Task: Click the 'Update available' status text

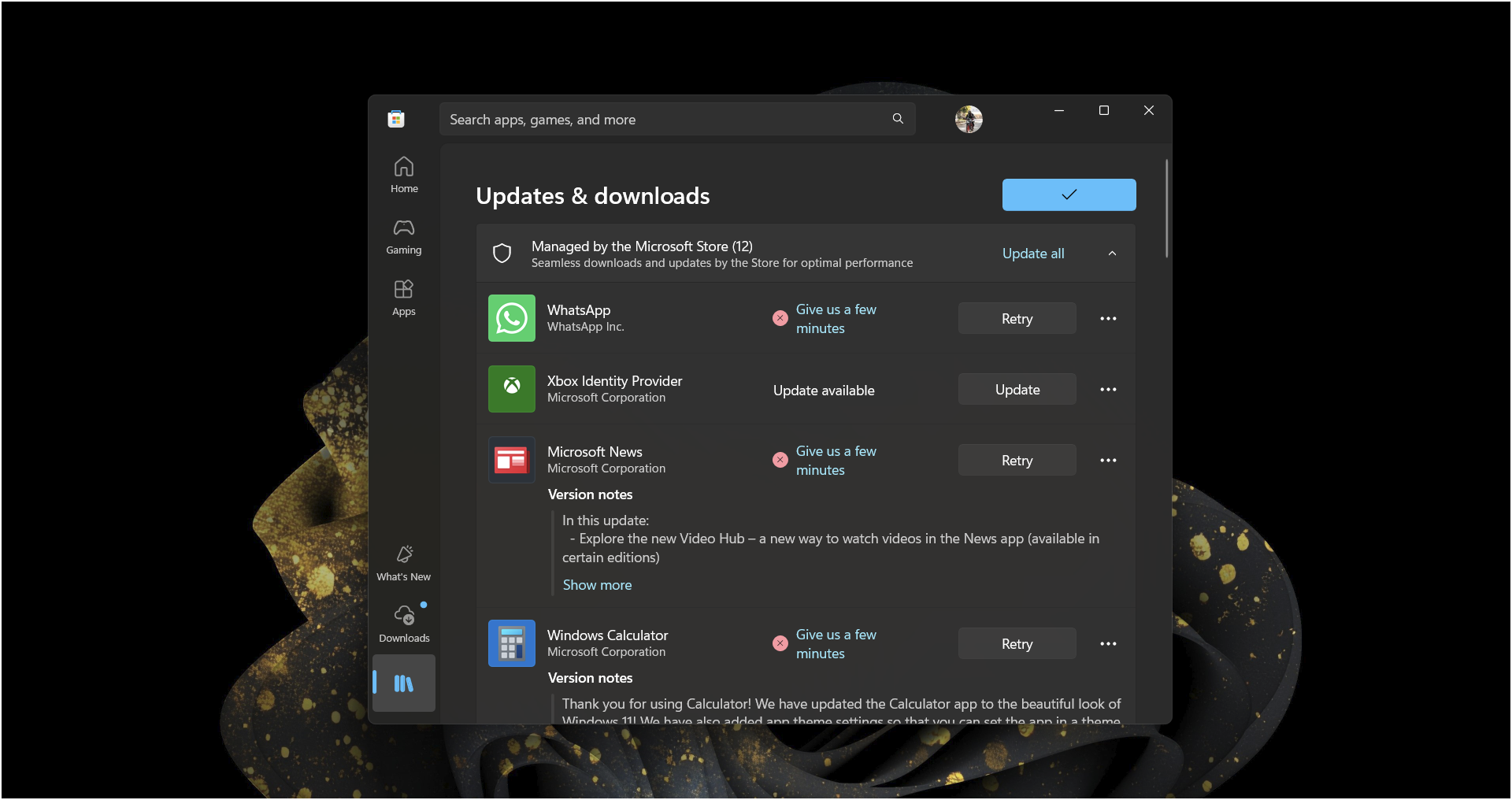Action: coord(824,391)
